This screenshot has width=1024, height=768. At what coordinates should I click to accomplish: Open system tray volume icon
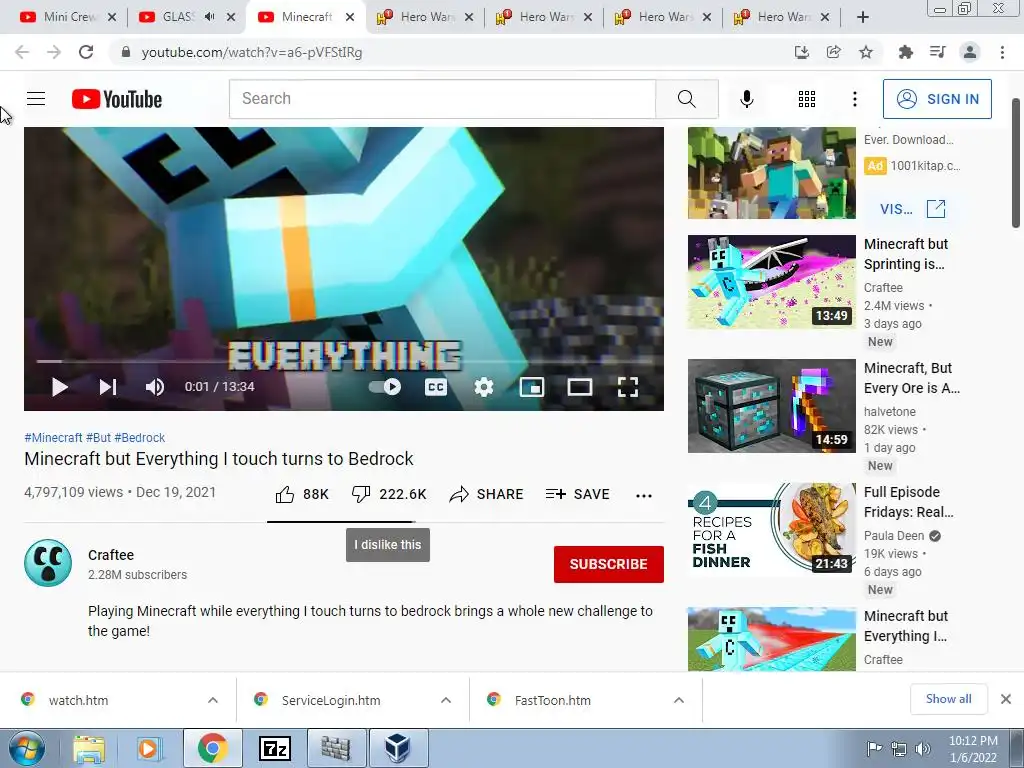[923, 748]
